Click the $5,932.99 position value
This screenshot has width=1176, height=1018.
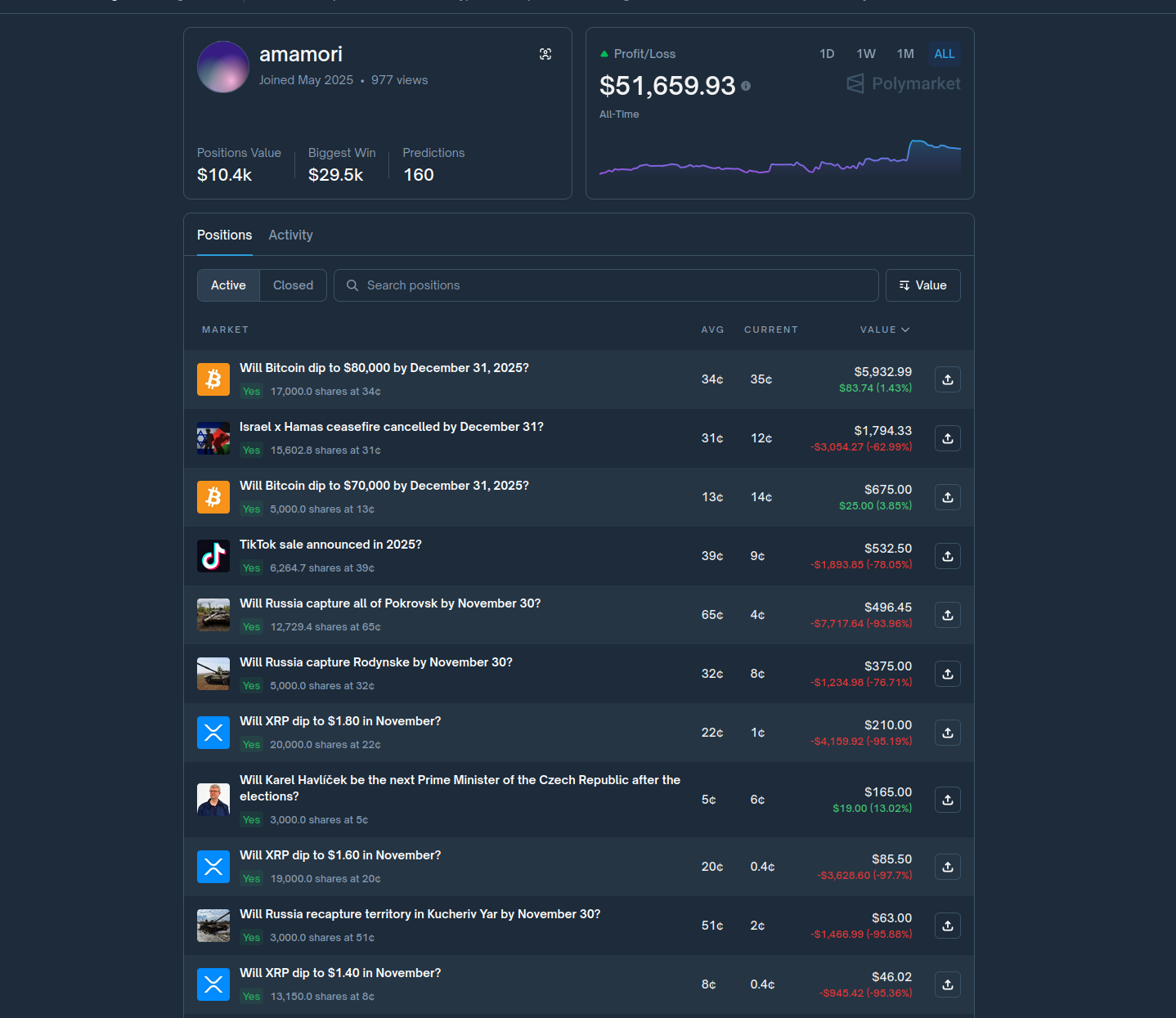click(883, 372)
